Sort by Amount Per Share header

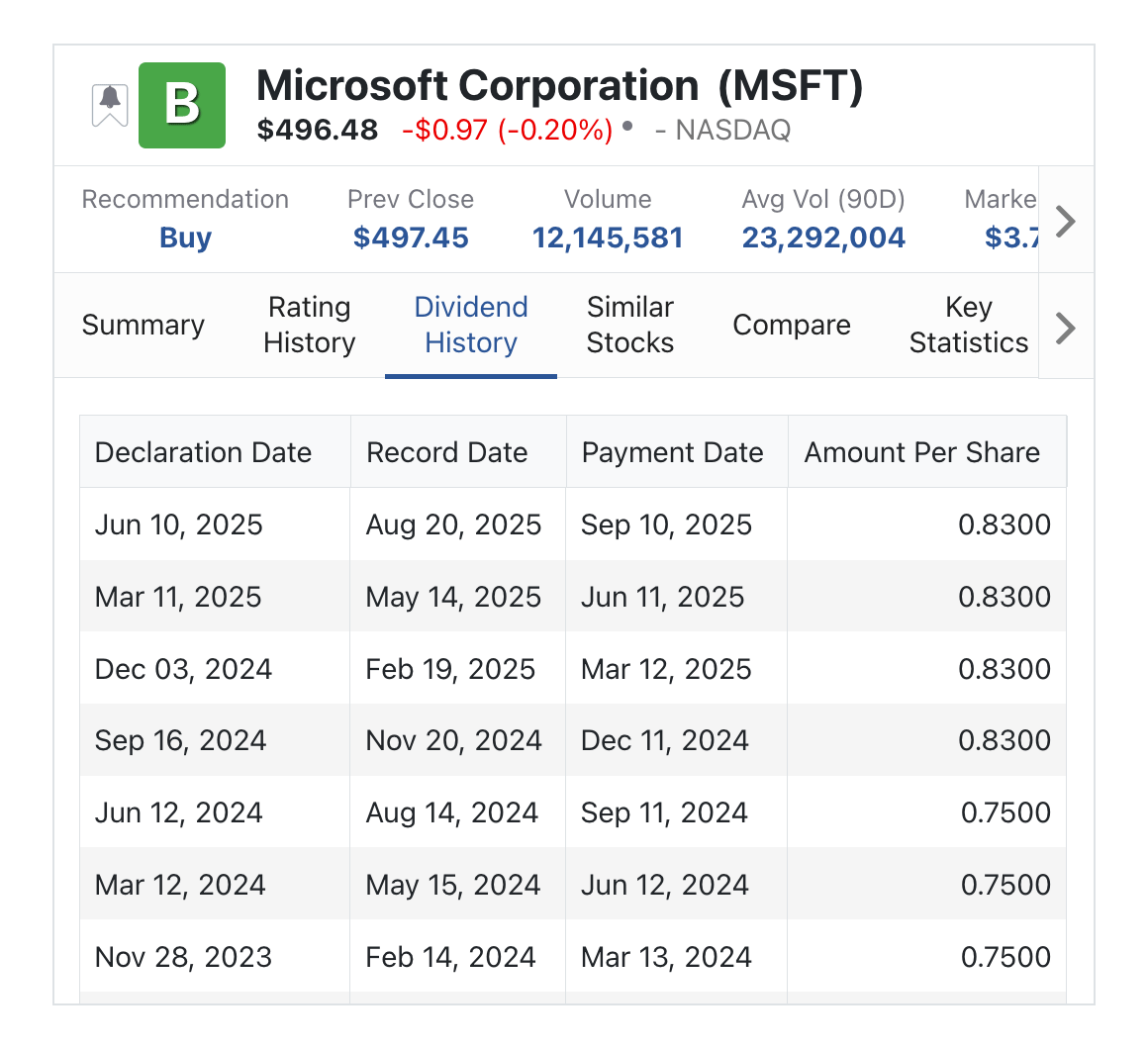click(922, 452)
